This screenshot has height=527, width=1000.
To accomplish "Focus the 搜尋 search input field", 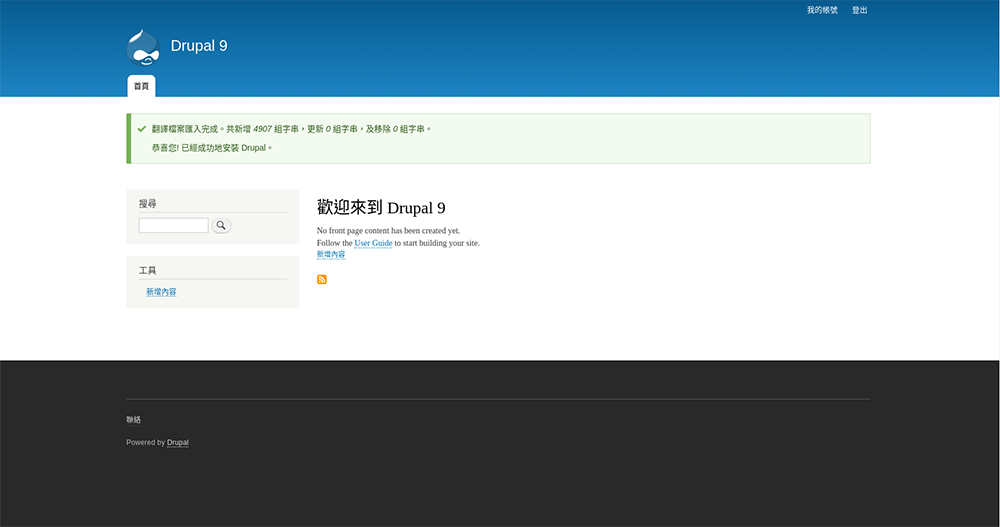I will 173,225.
